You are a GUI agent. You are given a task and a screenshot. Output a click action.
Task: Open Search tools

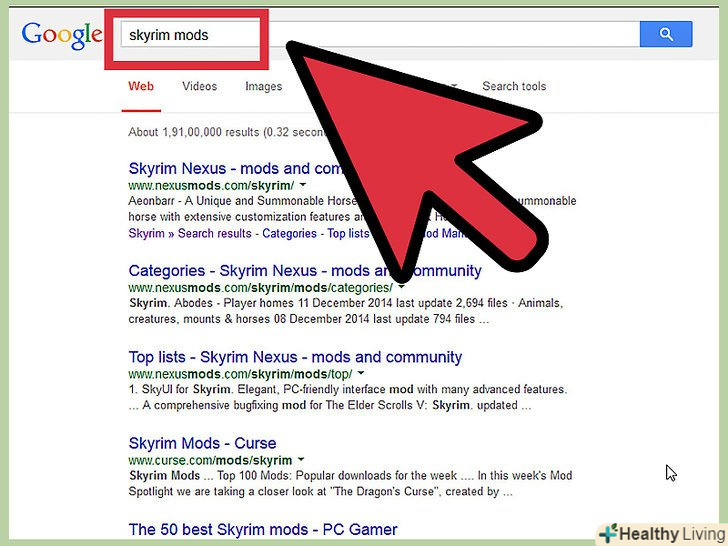point(514,87)
